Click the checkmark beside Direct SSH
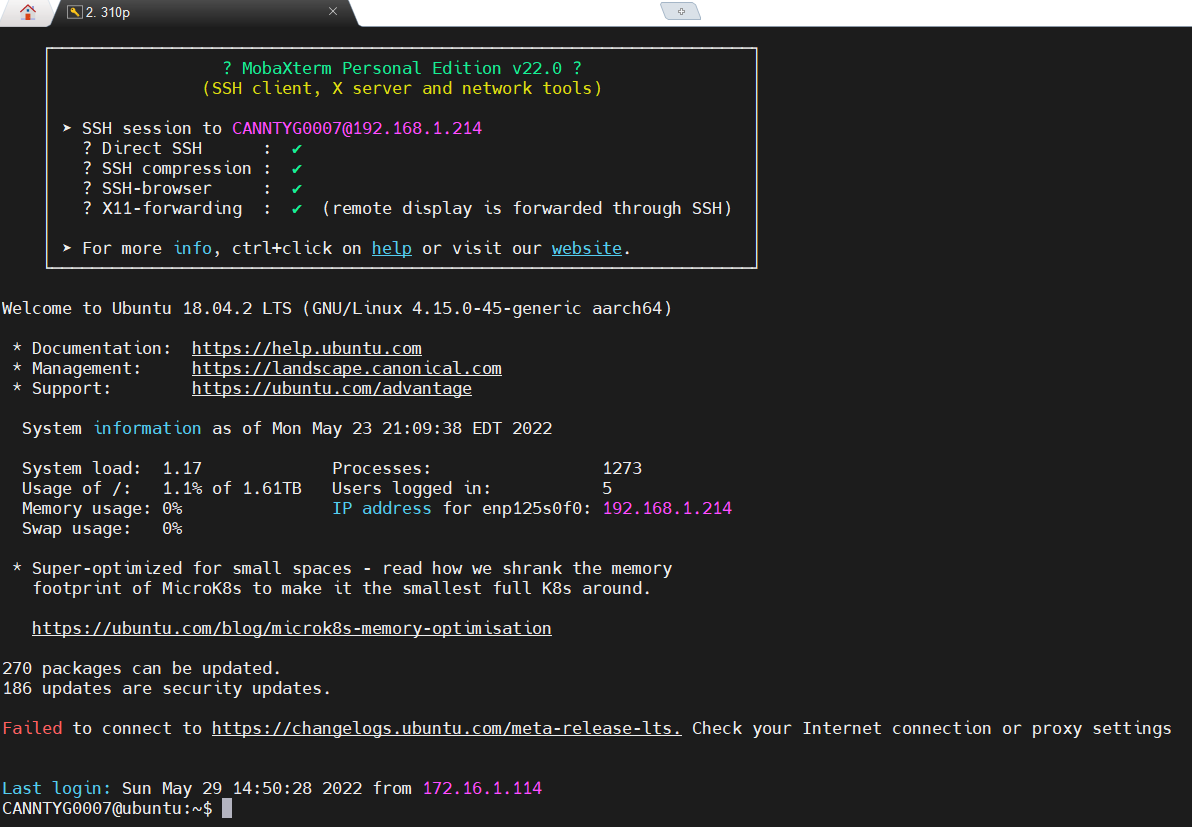Screen dimensions: 1192x827 tap(296, 149)
